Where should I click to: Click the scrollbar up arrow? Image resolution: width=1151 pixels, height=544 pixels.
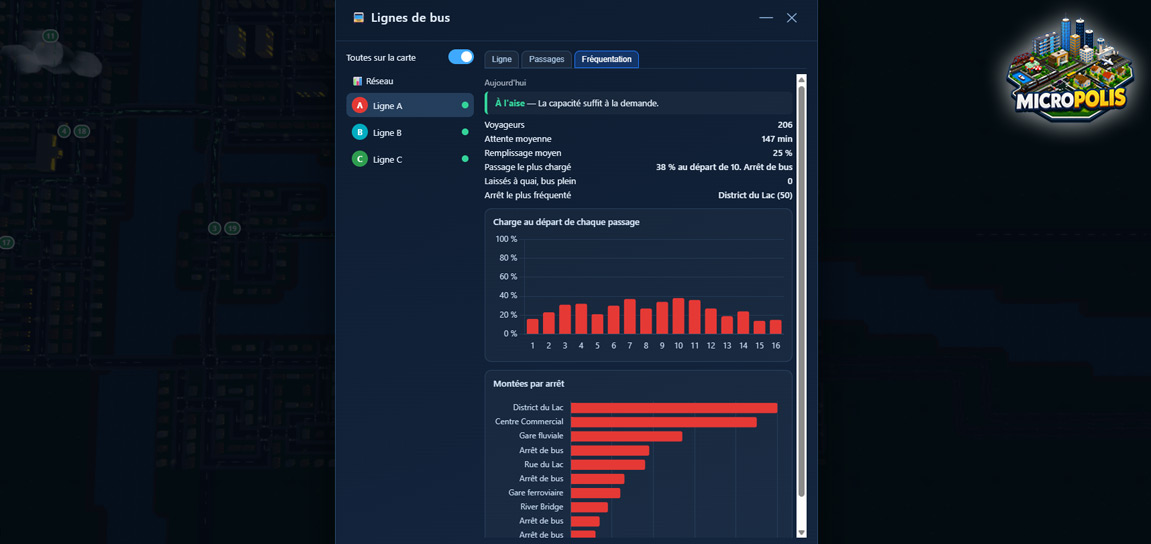[802, 80]
